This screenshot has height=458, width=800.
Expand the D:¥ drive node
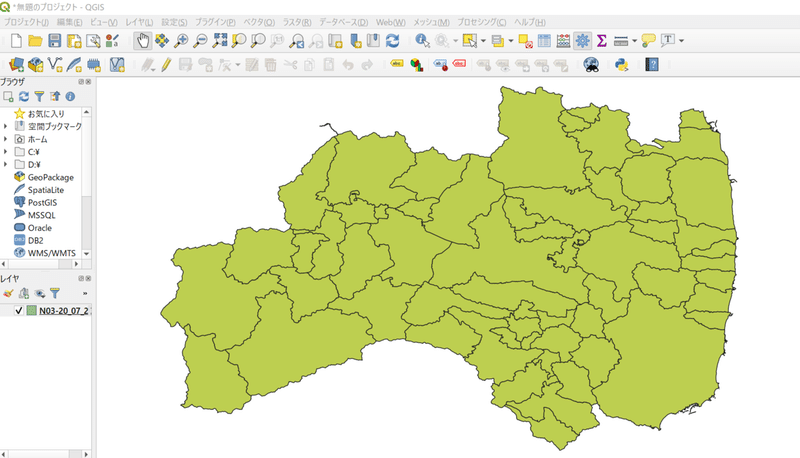click(x=6, y=164)
